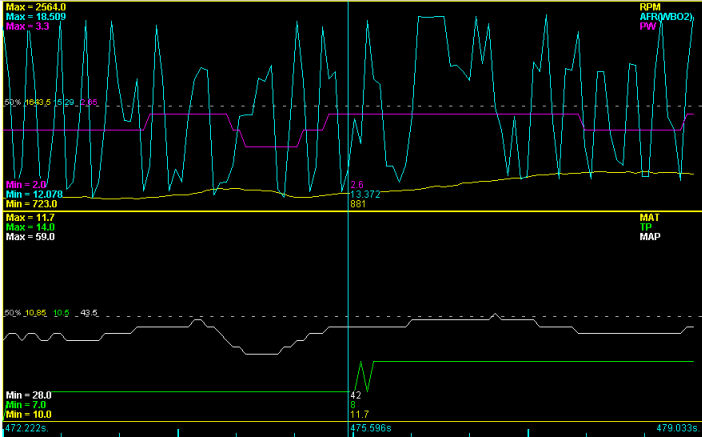This screenshot has height=437, width=702.
Task: Click the RPM legend label
Action: pos(651,7)
